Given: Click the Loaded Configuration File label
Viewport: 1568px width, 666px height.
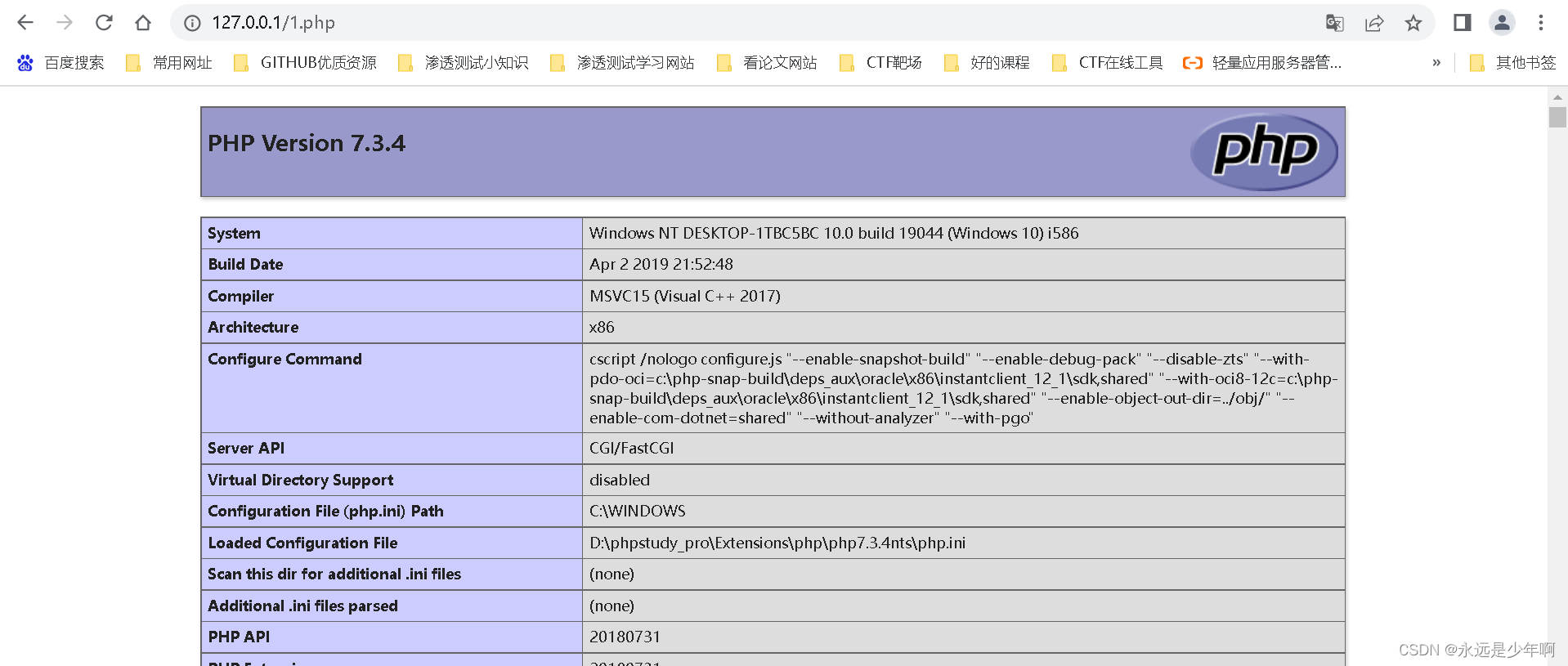Looking at the screenshot, I should pyautogui.click(x=302, y=543).
